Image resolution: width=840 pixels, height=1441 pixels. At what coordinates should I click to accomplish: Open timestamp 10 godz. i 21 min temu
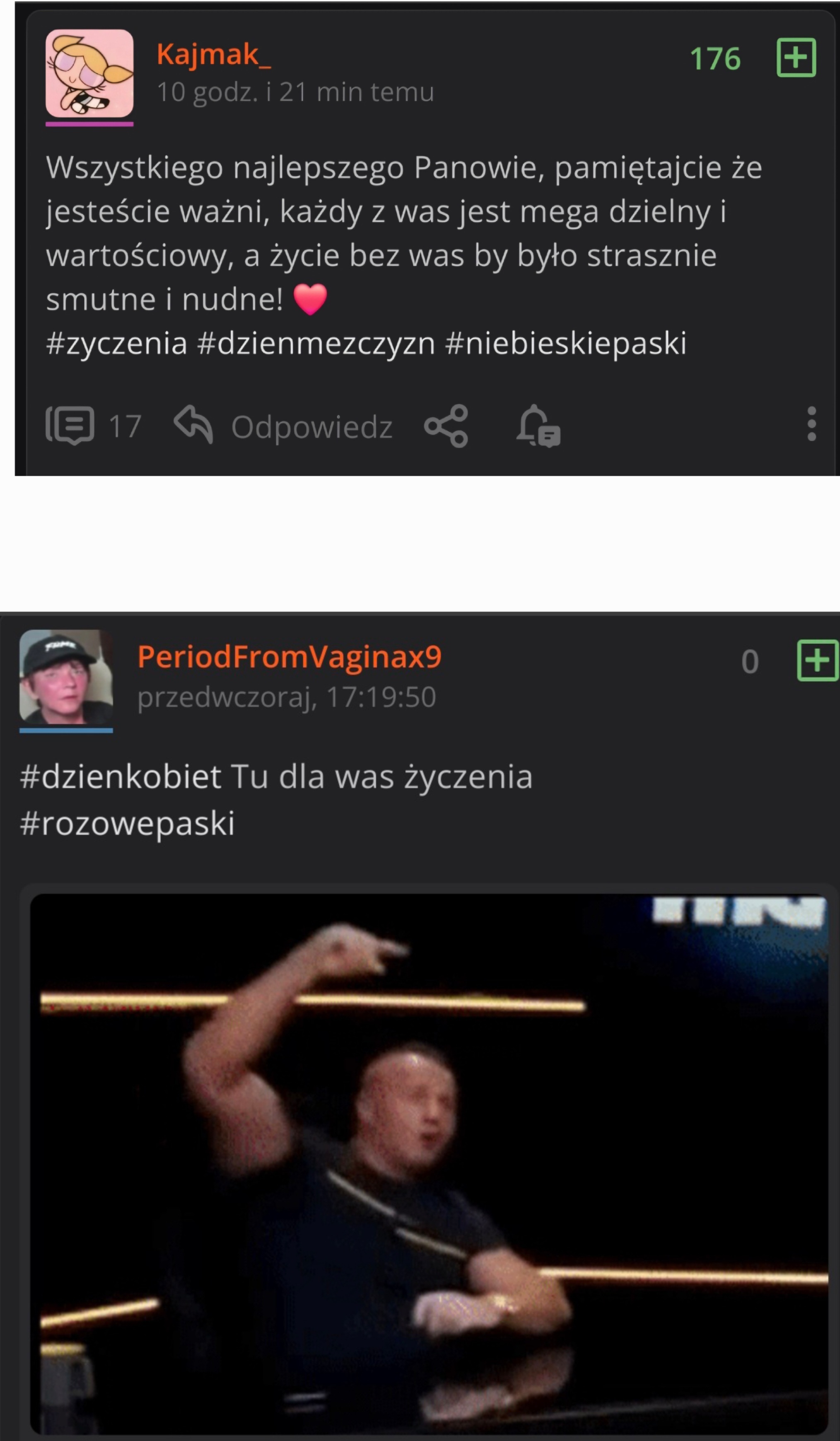click(295, 92)
